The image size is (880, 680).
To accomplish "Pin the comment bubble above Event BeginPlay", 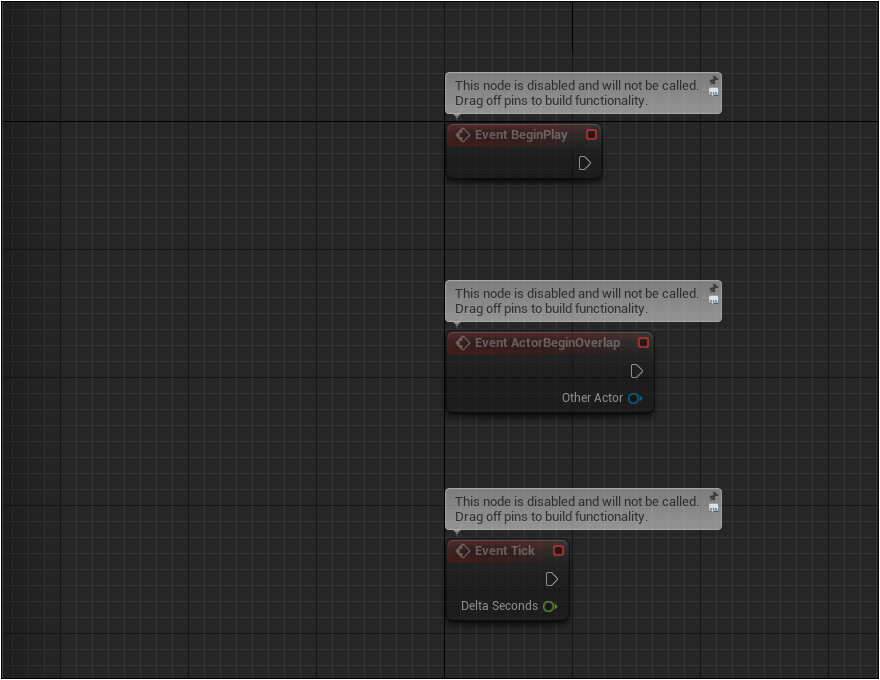I will pos(713,80).
